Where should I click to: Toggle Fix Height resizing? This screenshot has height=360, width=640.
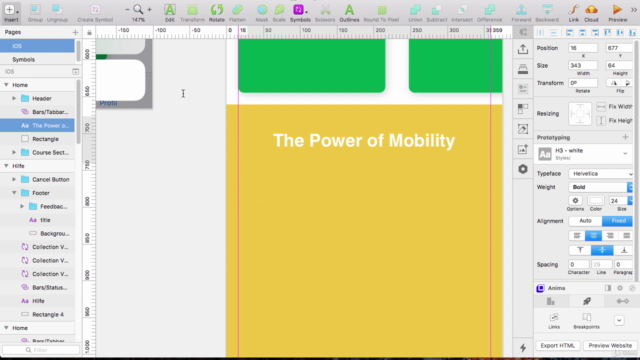point(614,120)
